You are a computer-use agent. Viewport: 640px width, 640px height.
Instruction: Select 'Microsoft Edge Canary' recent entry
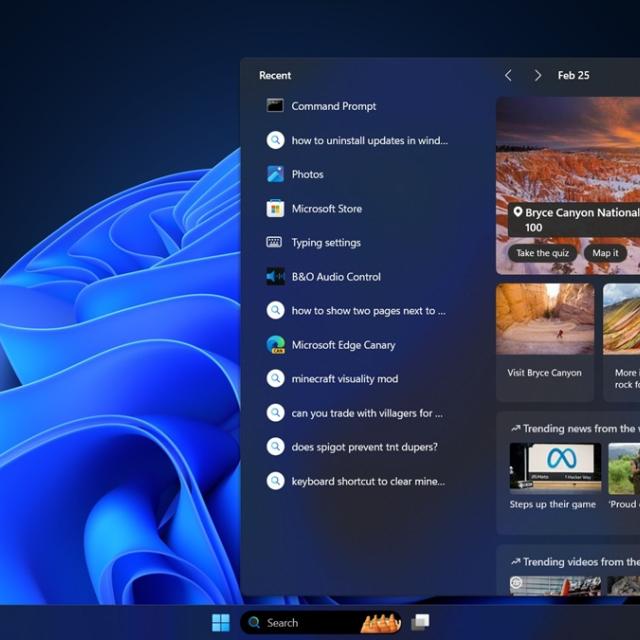click(343, 345)
